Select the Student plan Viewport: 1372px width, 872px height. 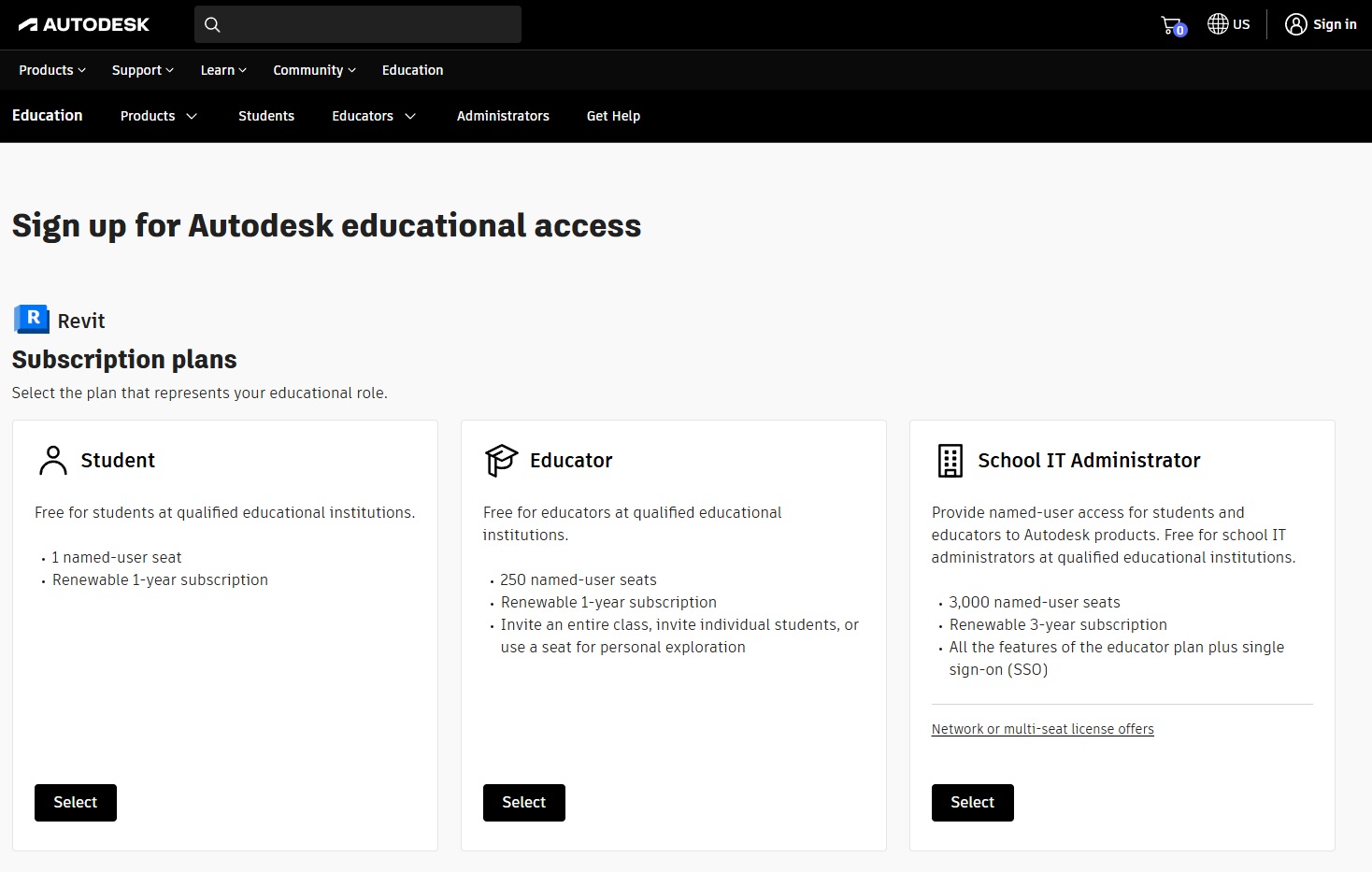coord(76,803)
